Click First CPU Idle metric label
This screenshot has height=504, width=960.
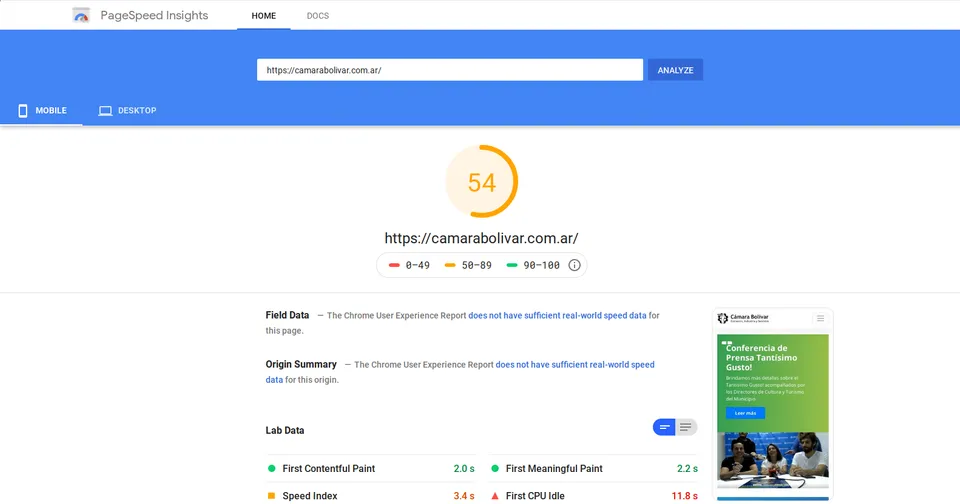[x=535, y=495]
